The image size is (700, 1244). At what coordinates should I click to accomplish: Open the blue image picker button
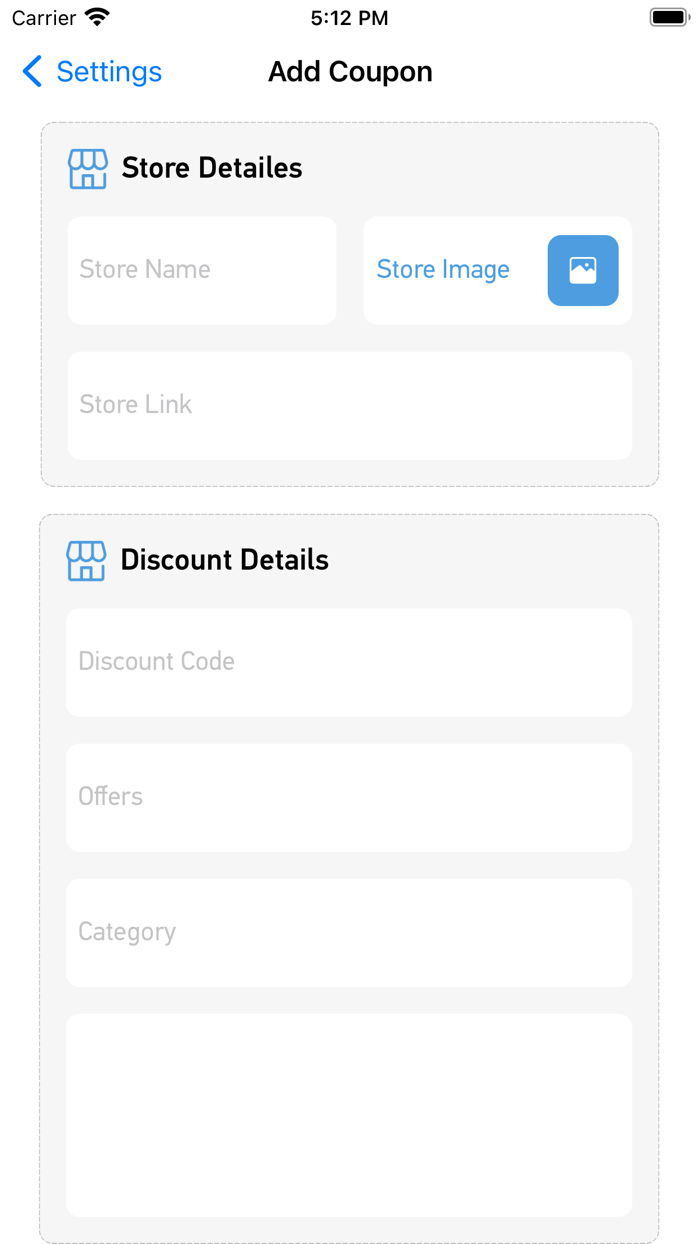tap(583, 270)
